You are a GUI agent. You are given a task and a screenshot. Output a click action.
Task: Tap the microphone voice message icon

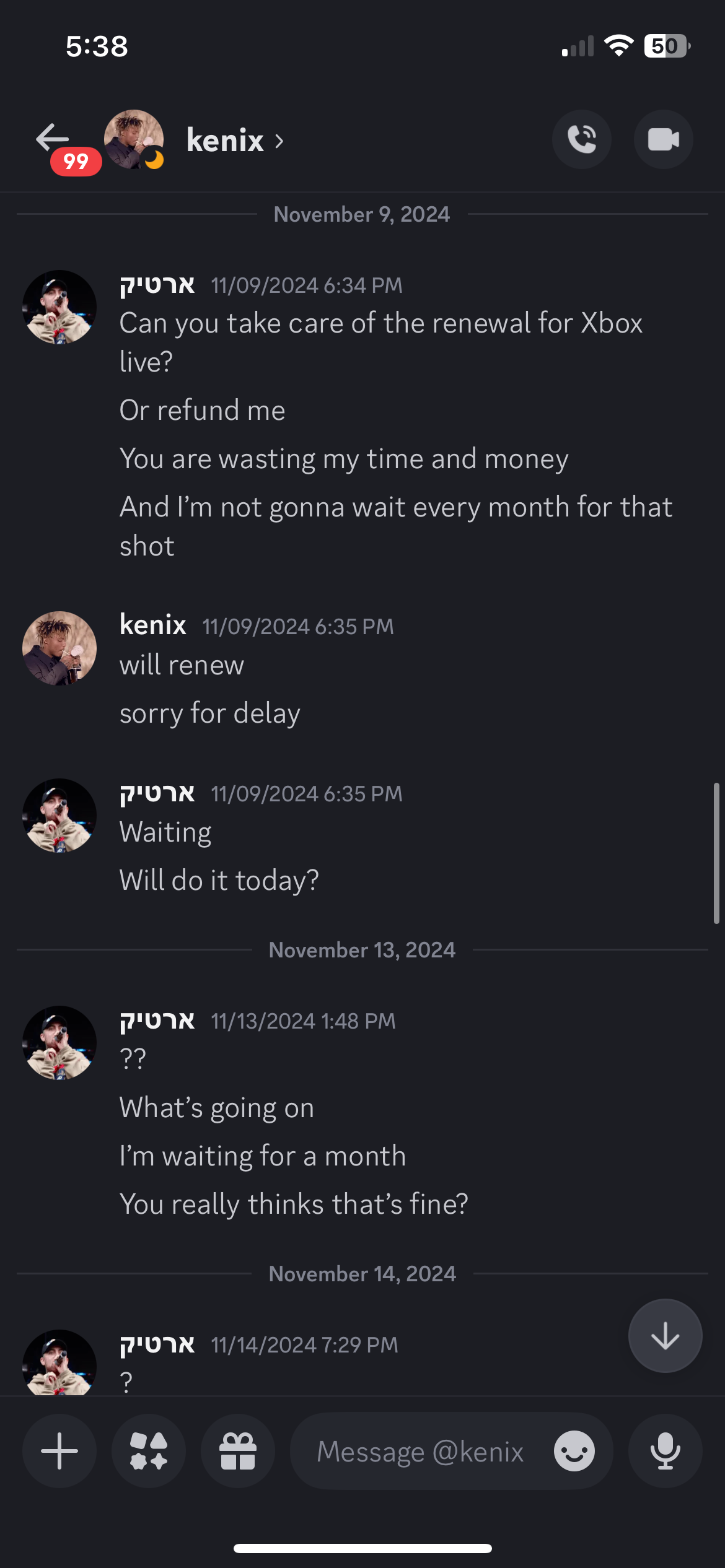tap(665, 1451)
